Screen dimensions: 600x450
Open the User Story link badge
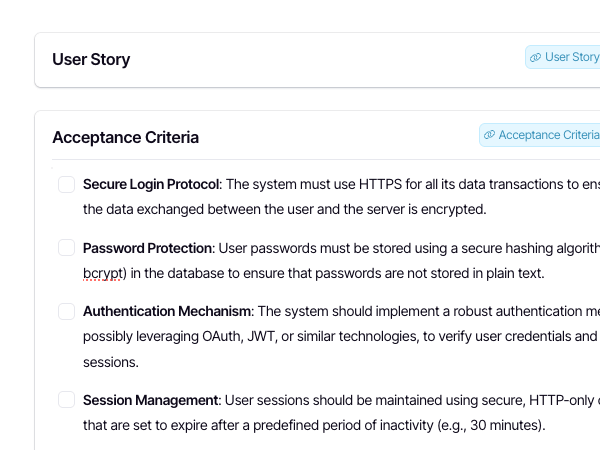point(562,57)
